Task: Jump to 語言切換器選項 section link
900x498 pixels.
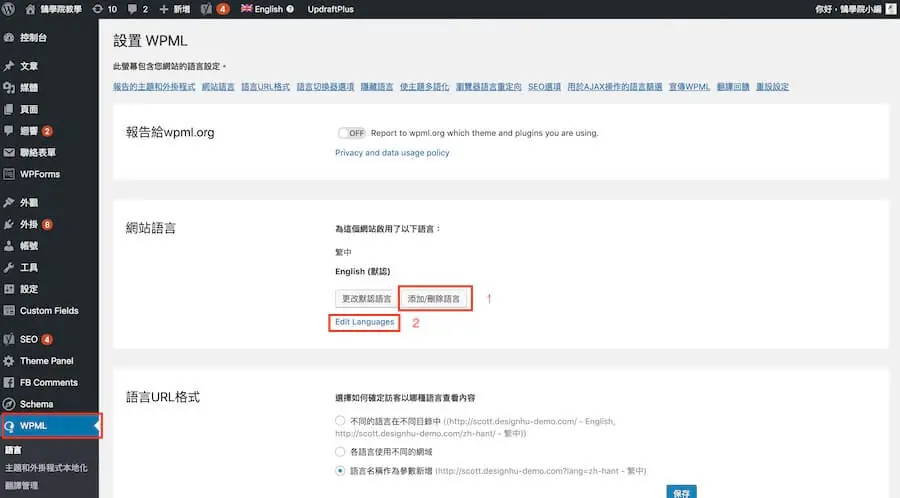Action: 325,87
